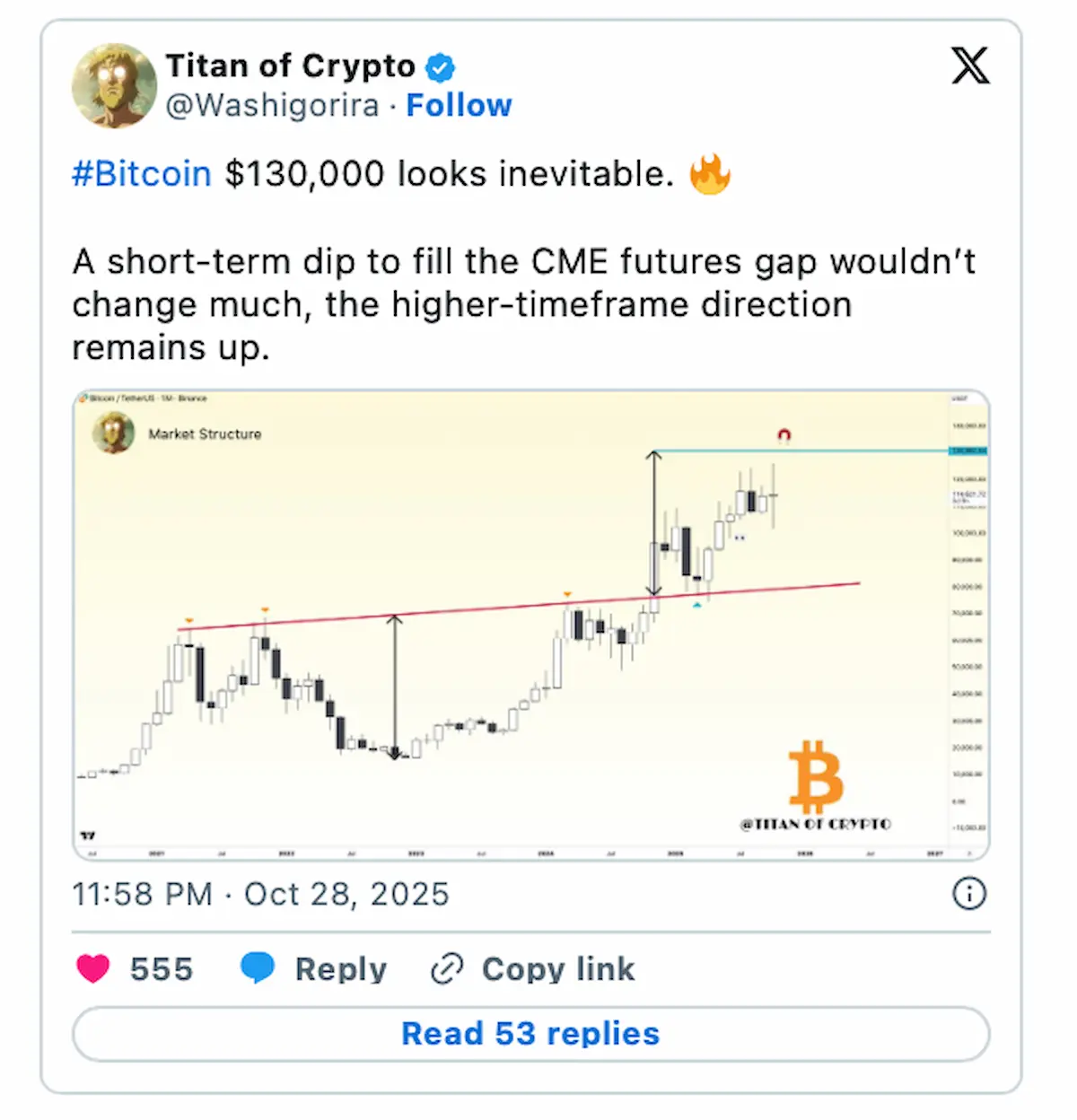Open the @Washigorira handle link
This screenshot has height=1120, width=1077.
pos(272,106)
